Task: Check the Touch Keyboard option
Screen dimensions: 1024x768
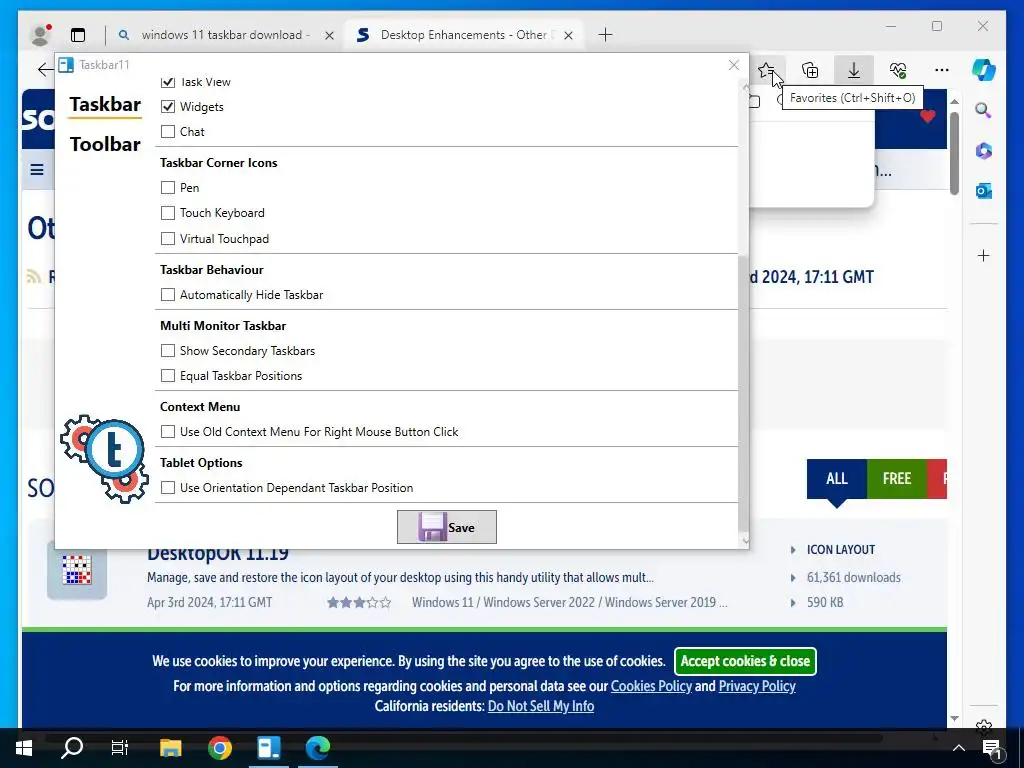Action: pos(168,213)
